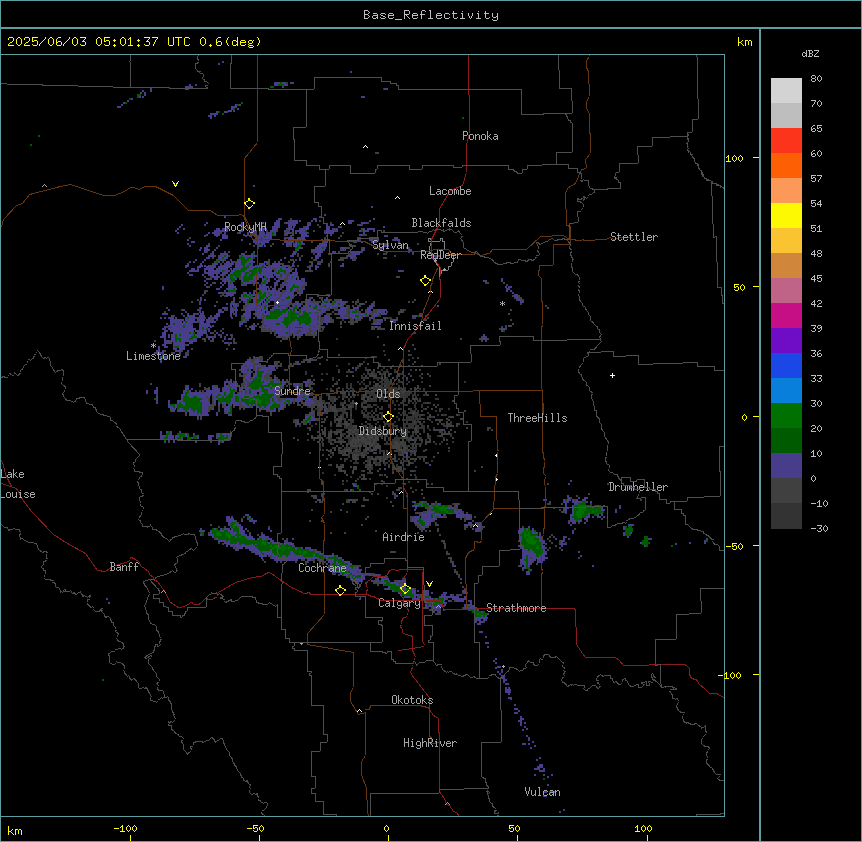Pick the magenta 39-42 dBZ legend swatch

pos(786,315)
